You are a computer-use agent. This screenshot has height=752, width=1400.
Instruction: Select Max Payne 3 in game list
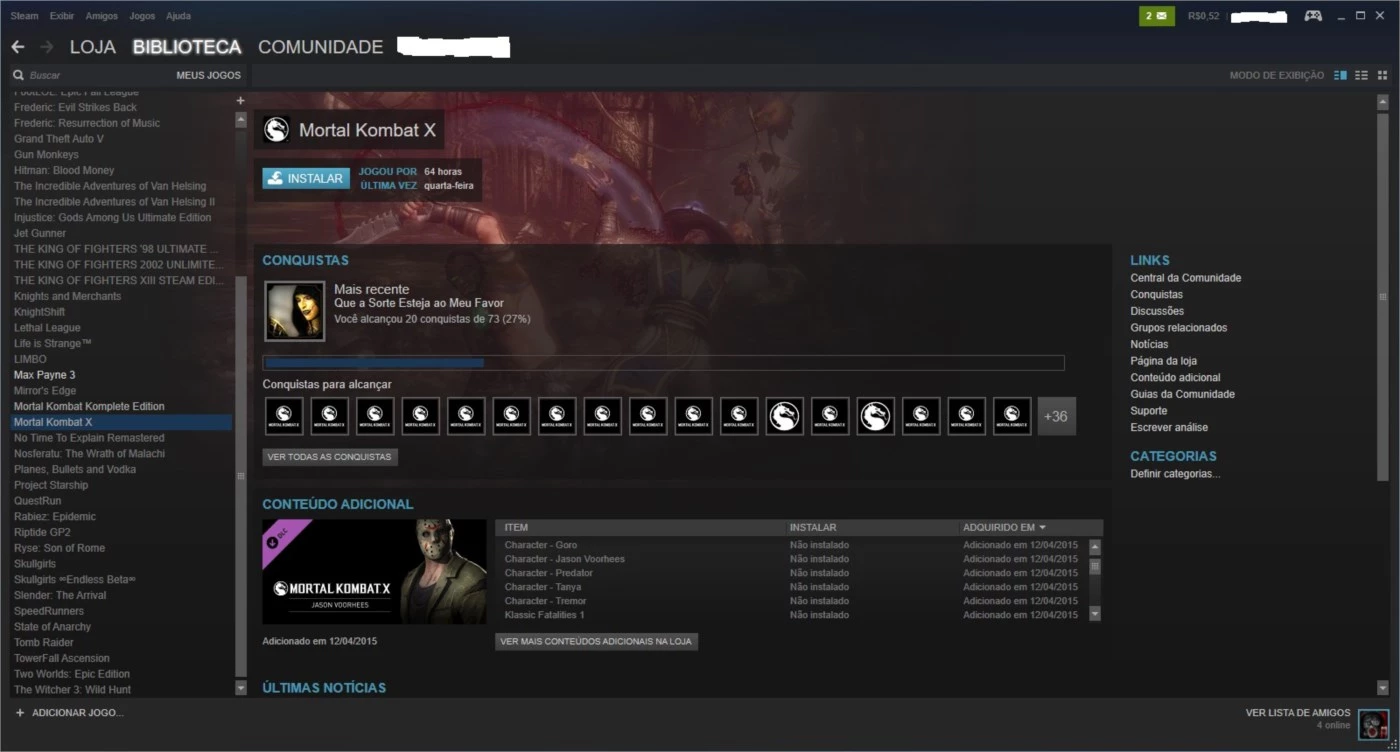[122, 375]
